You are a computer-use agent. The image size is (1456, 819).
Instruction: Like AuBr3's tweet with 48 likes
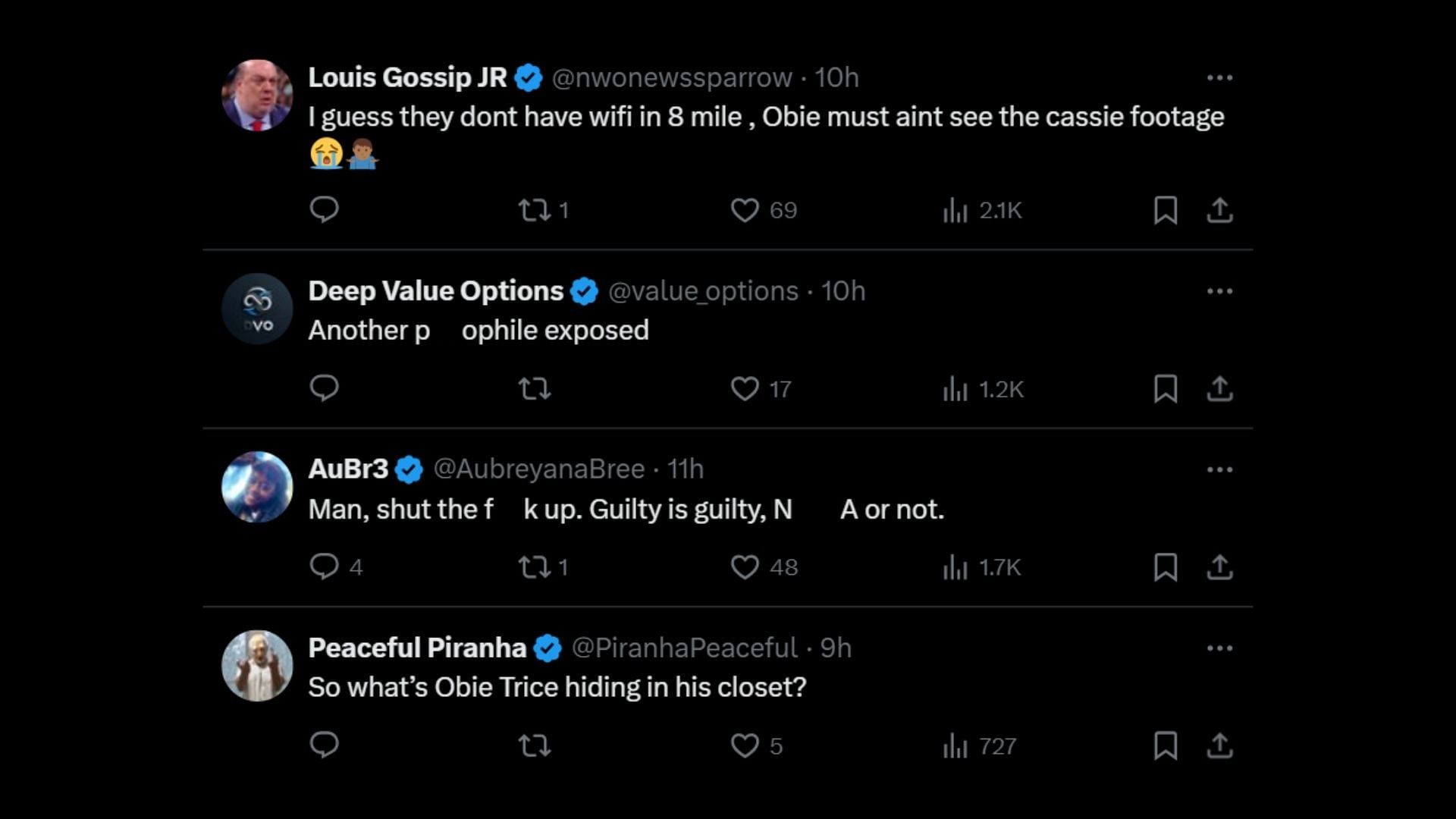coord(745,567)
